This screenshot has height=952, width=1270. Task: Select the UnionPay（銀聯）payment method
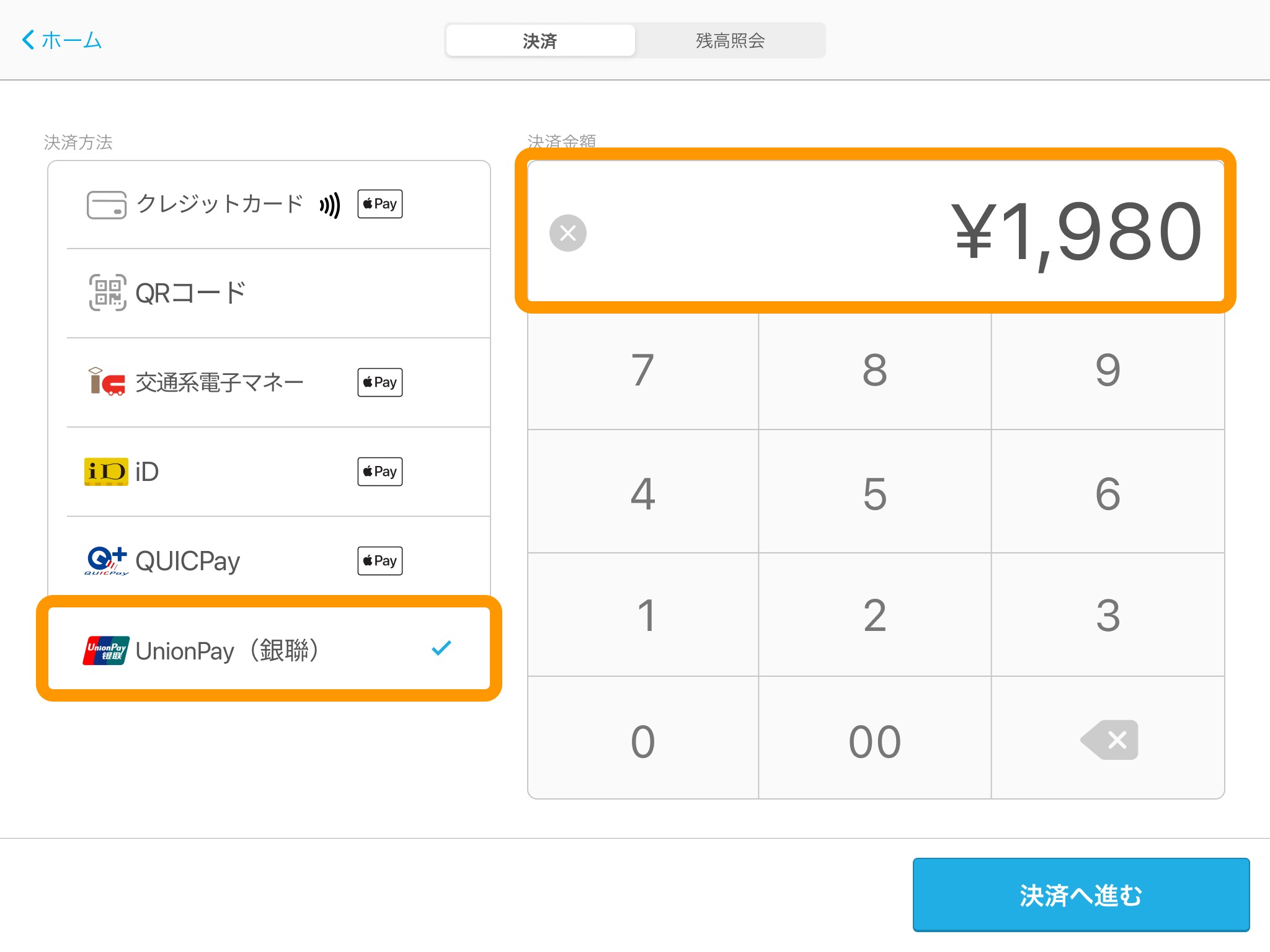click(x=269, y=649)
